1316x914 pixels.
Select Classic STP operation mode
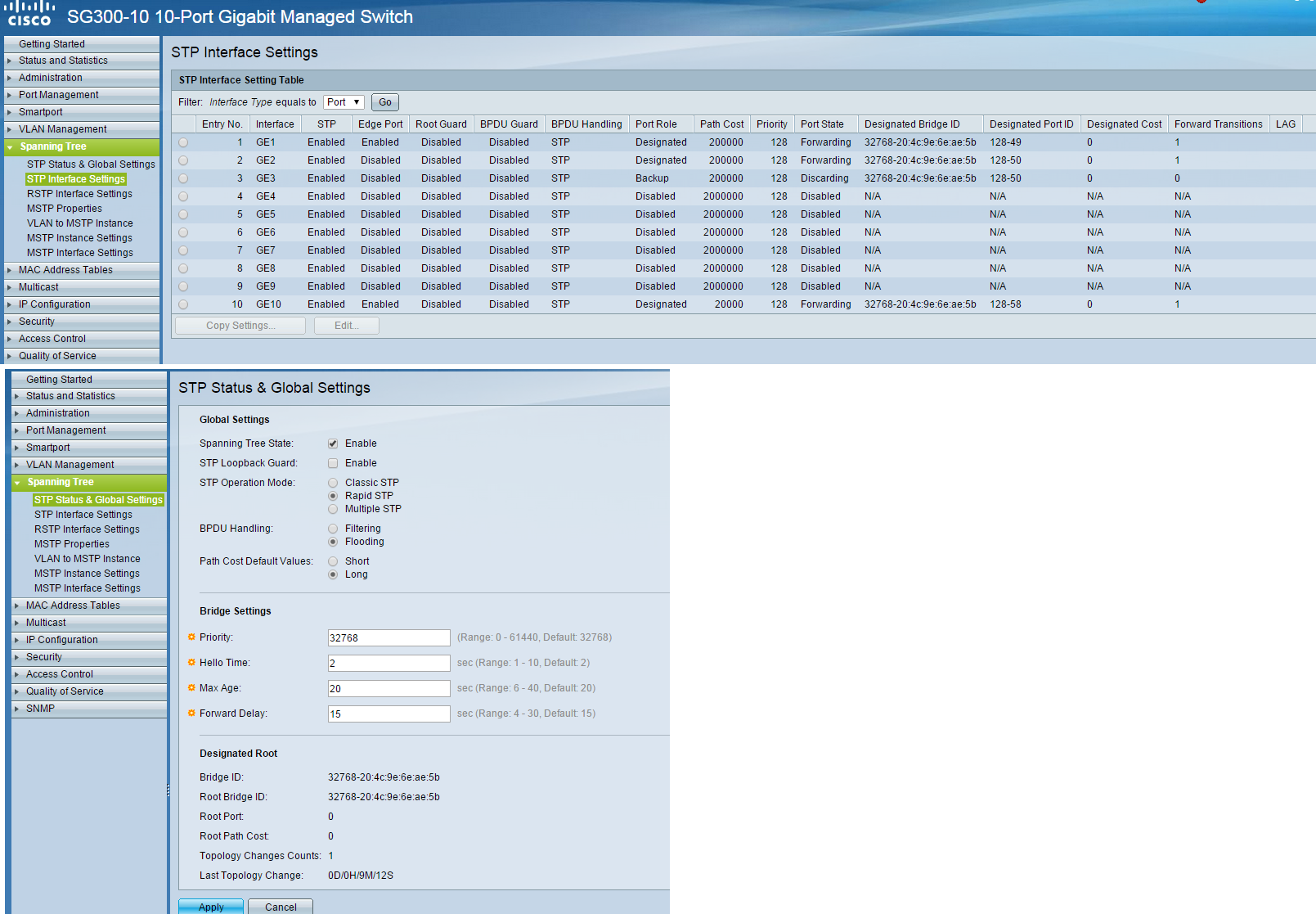coord(333,483)
